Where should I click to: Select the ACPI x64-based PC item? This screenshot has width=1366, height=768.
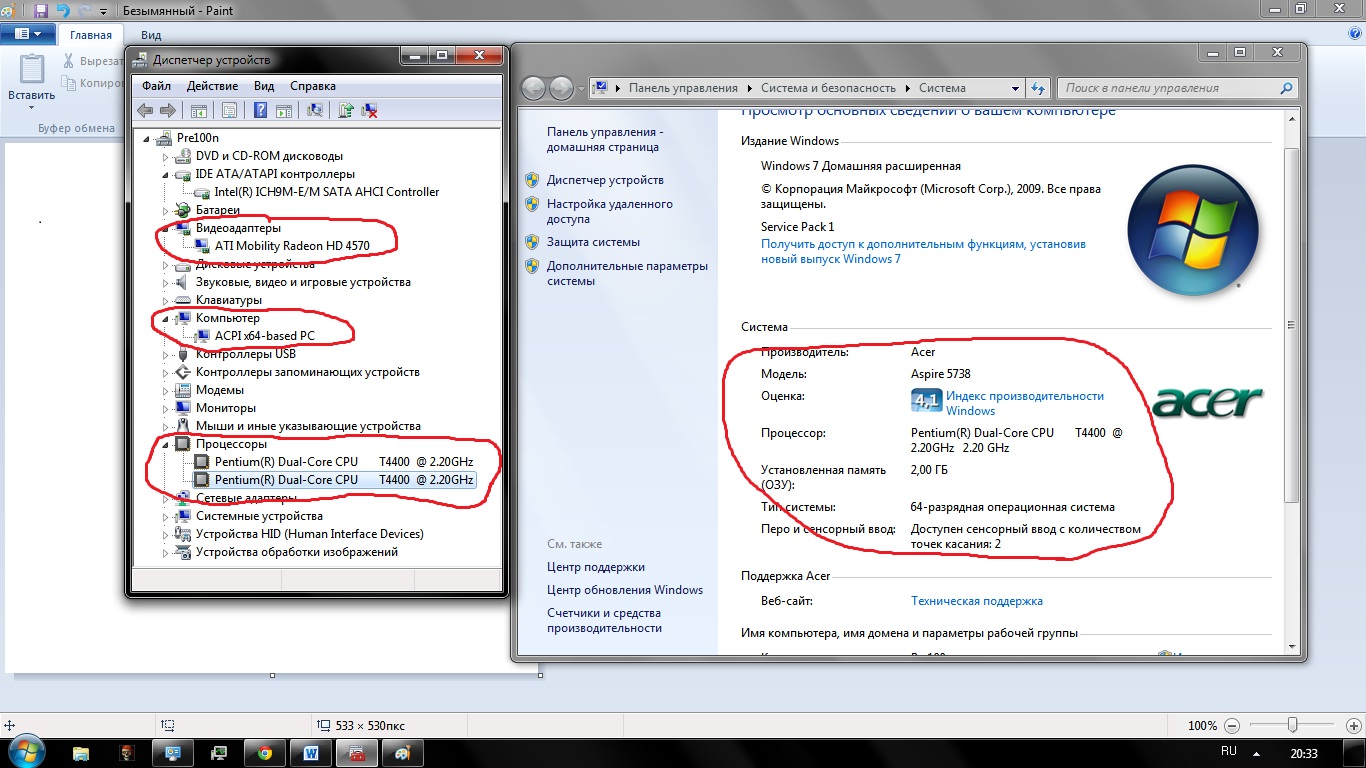point(265,336)
